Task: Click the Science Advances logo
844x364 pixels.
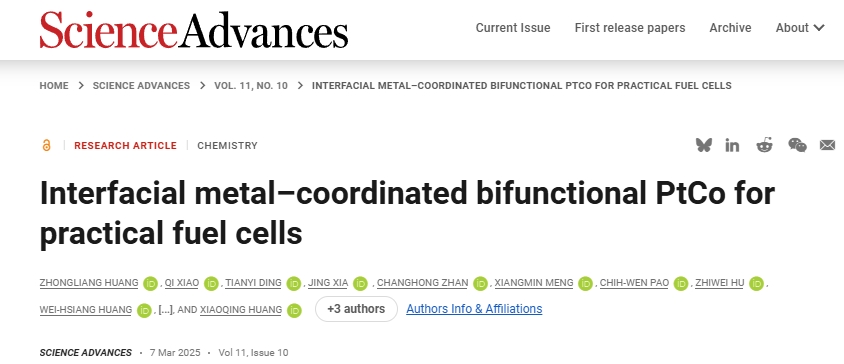Action: pos(194,30)
